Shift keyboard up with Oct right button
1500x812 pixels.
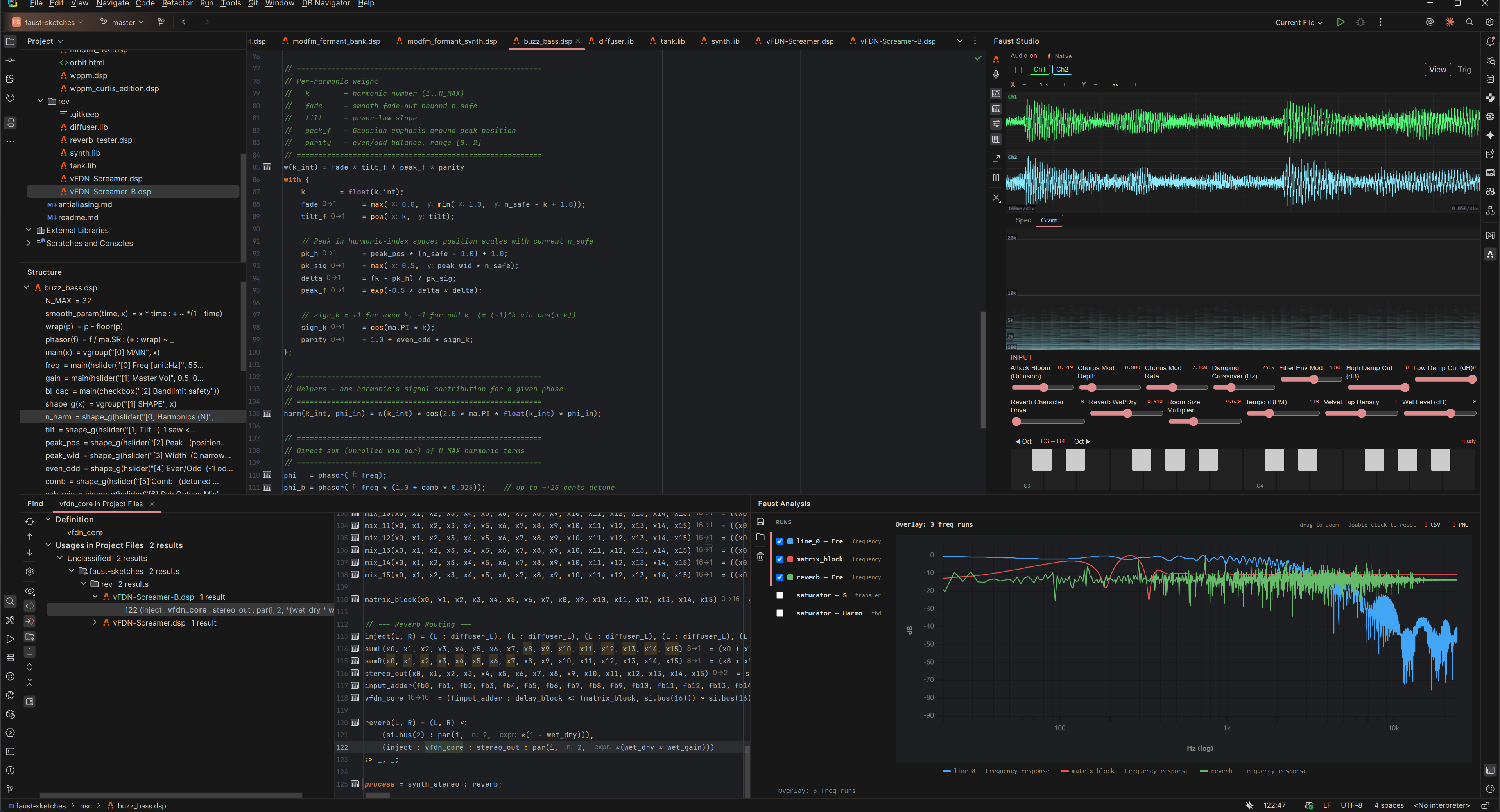[x=1082, y=441]
